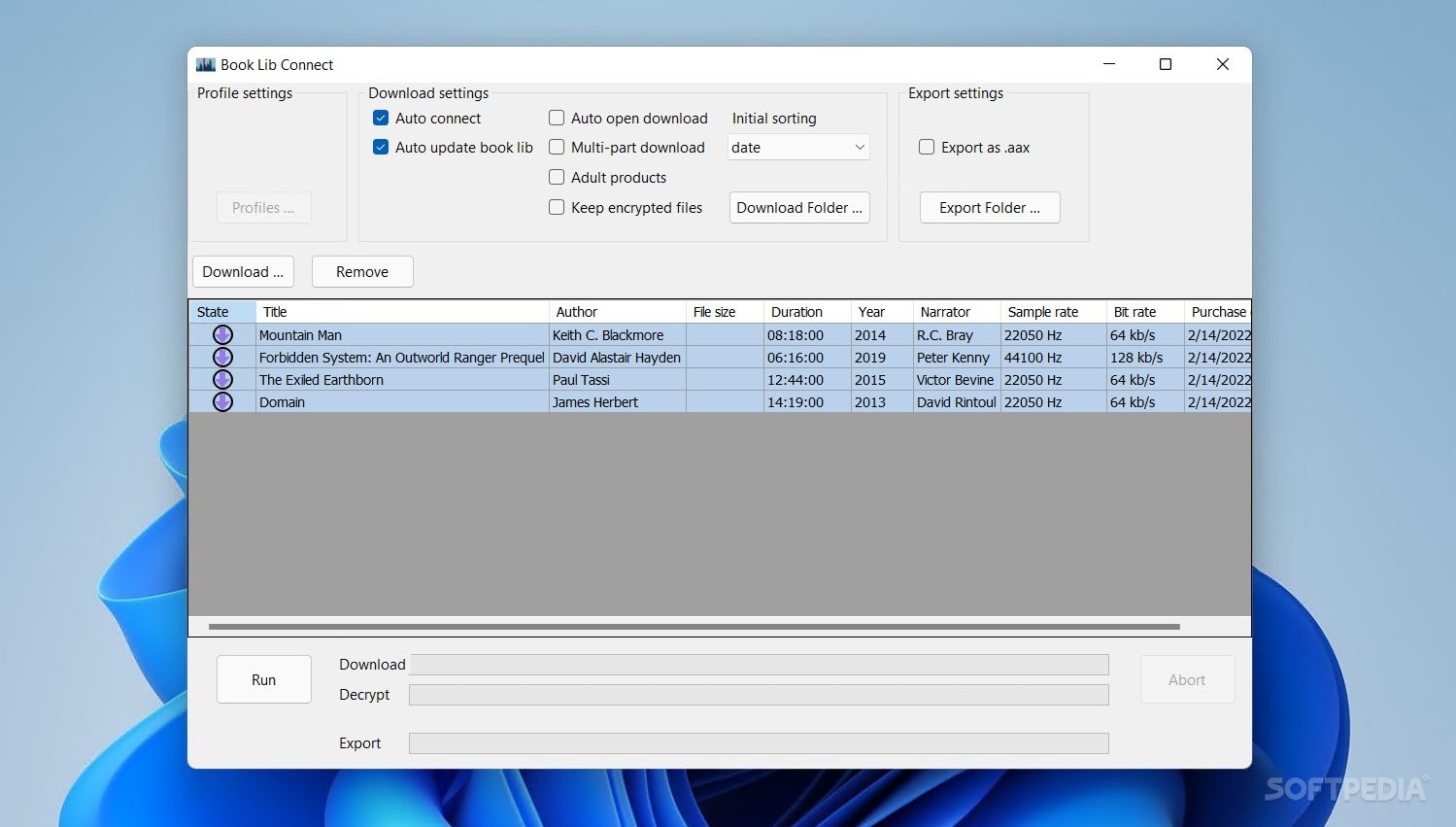Click the download state icon for Domain
The height and width of the screenshot is (827, 1456).
(222, 402)
